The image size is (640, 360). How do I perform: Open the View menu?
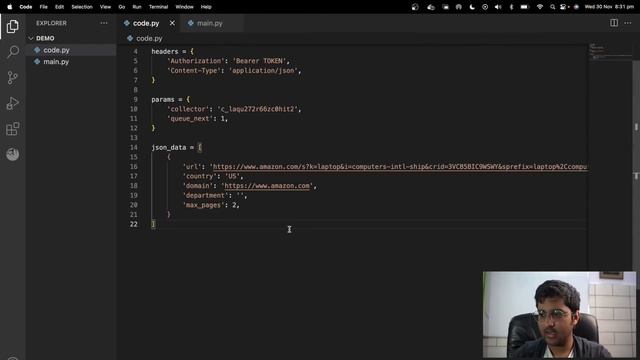[x=105, y=7]
